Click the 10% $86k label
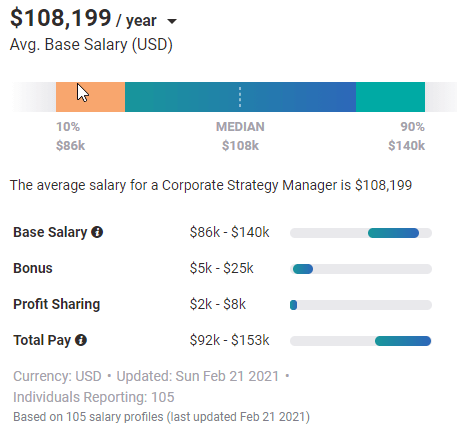Image resolution: width=457 pixels, height=432 pixels. 71,136
